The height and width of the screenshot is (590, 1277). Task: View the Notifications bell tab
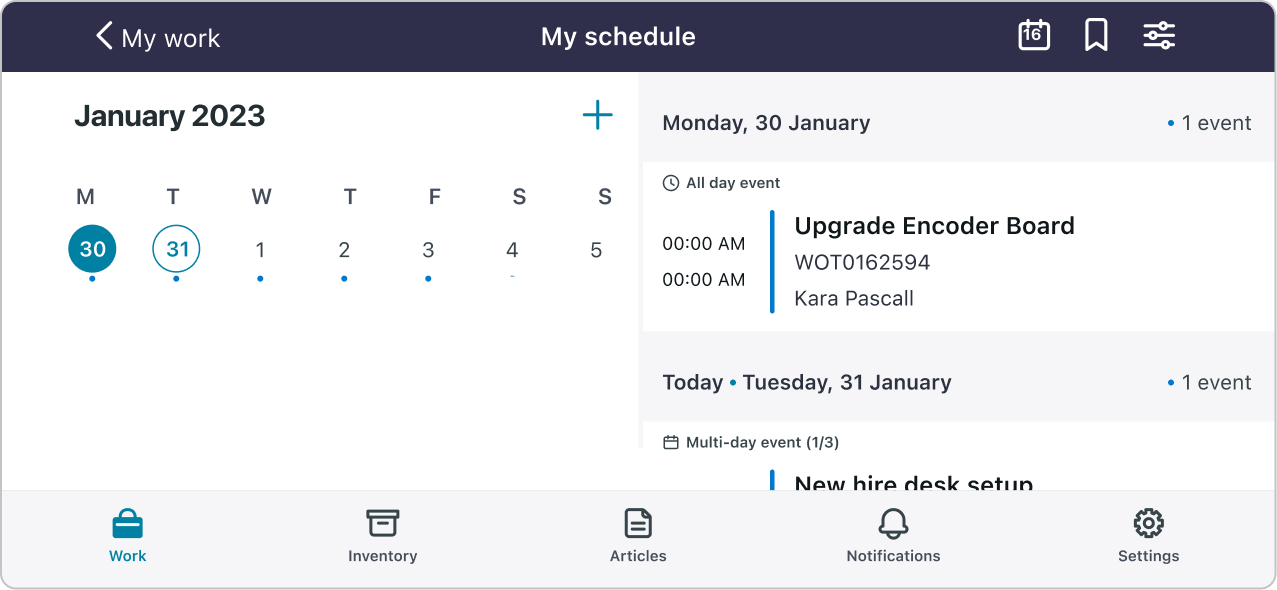[x=893, y=536]
